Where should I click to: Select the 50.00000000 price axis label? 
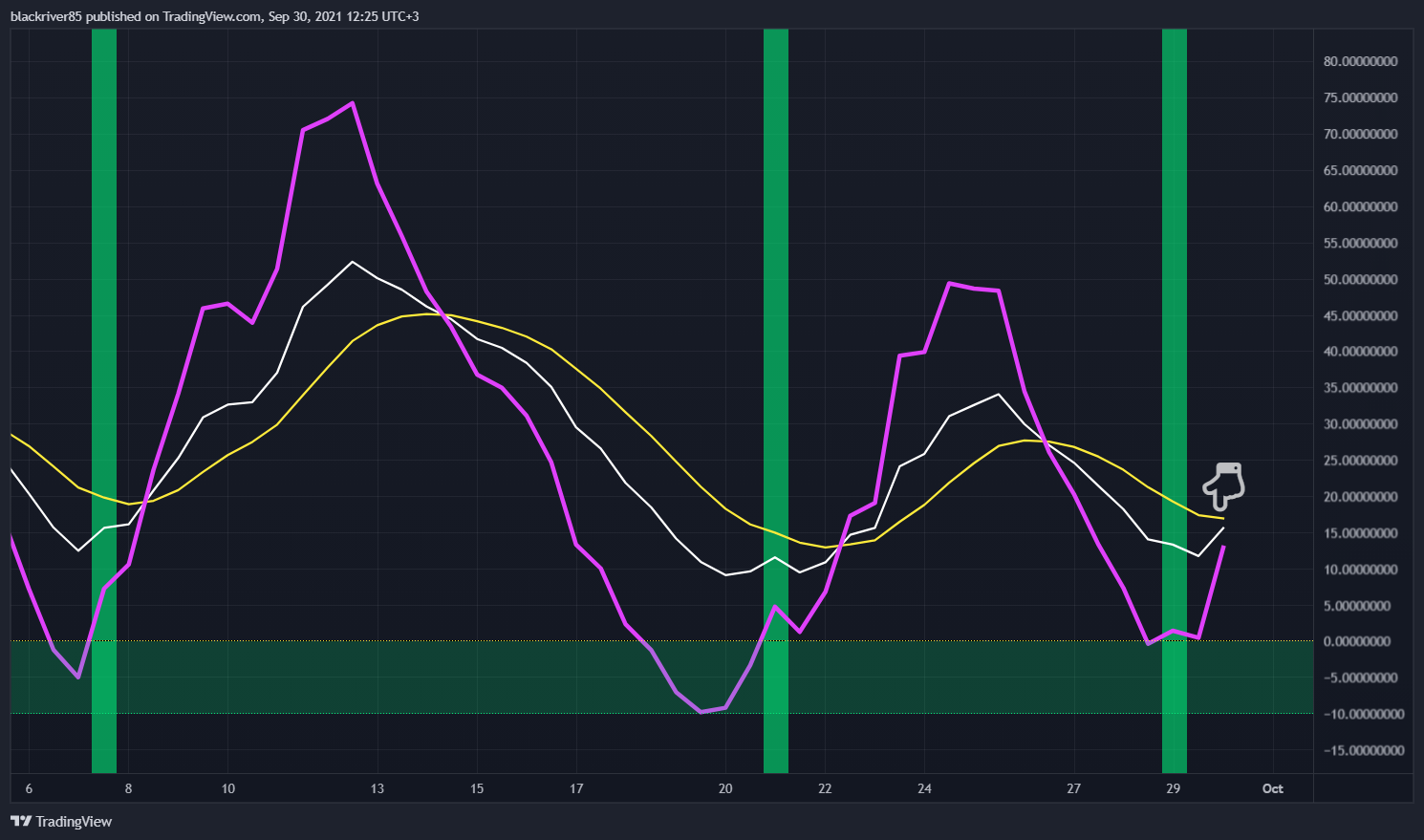1360,279
